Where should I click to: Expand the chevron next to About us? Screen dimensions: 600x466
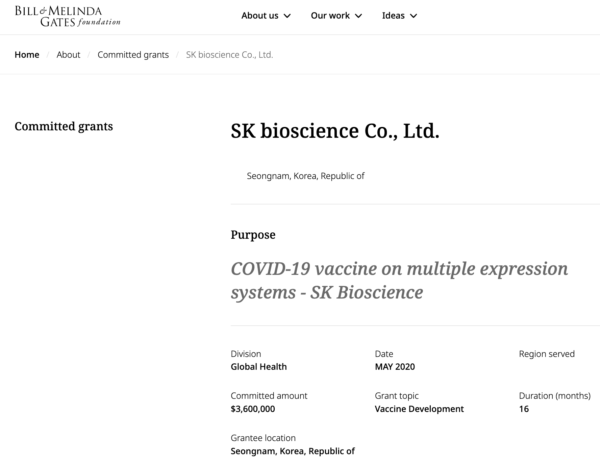288,16
